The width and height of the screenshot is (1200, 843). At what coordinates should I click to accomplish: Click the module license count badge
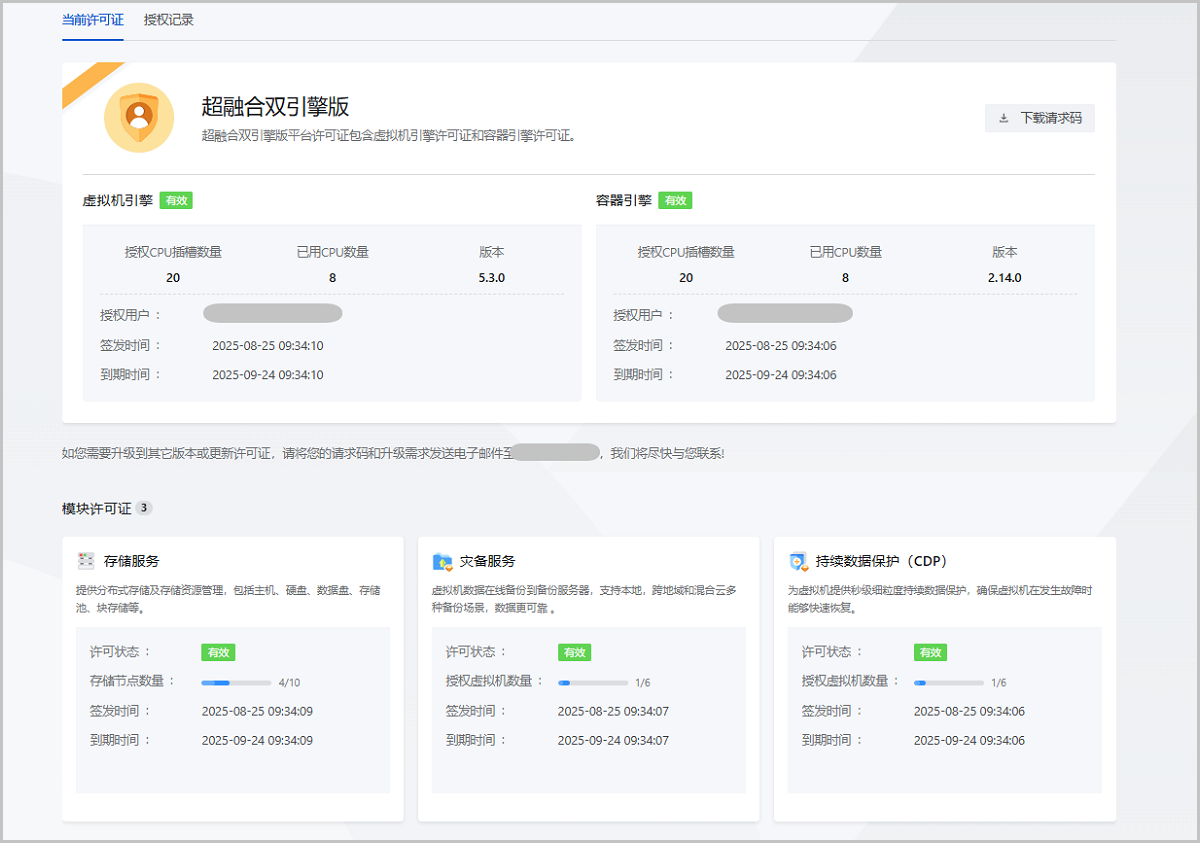pyautogui.click(x=144, y=508)
